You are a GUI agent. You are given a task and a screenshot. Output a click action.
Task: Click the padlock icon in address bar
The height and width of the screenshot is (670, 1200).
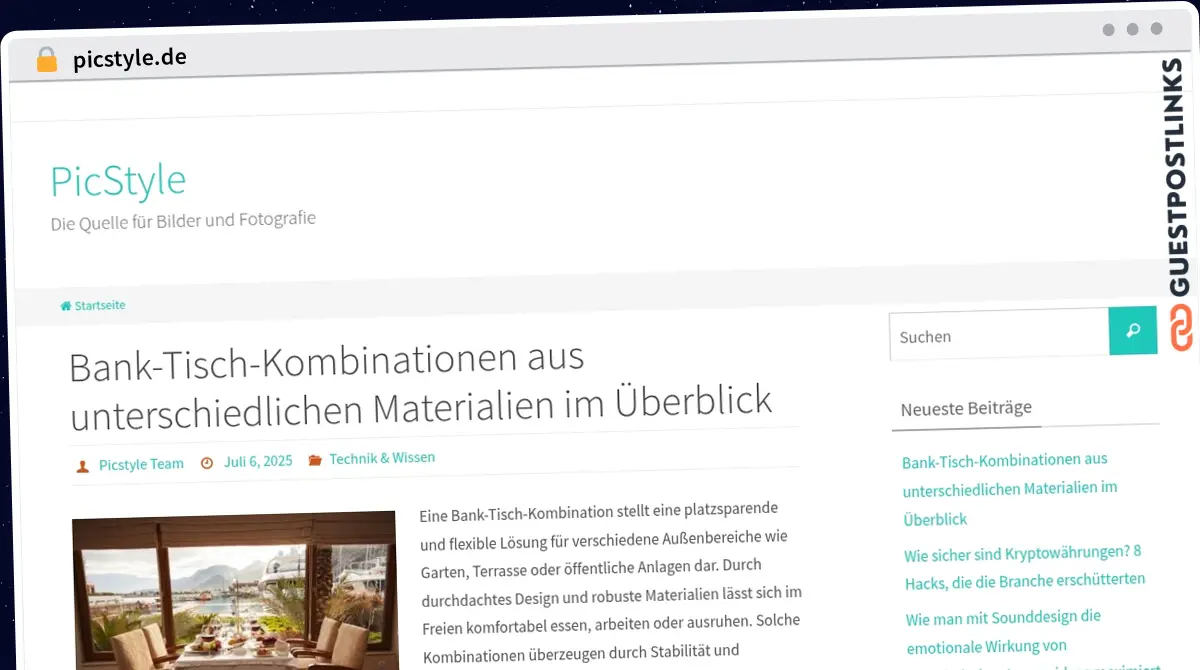47,59
